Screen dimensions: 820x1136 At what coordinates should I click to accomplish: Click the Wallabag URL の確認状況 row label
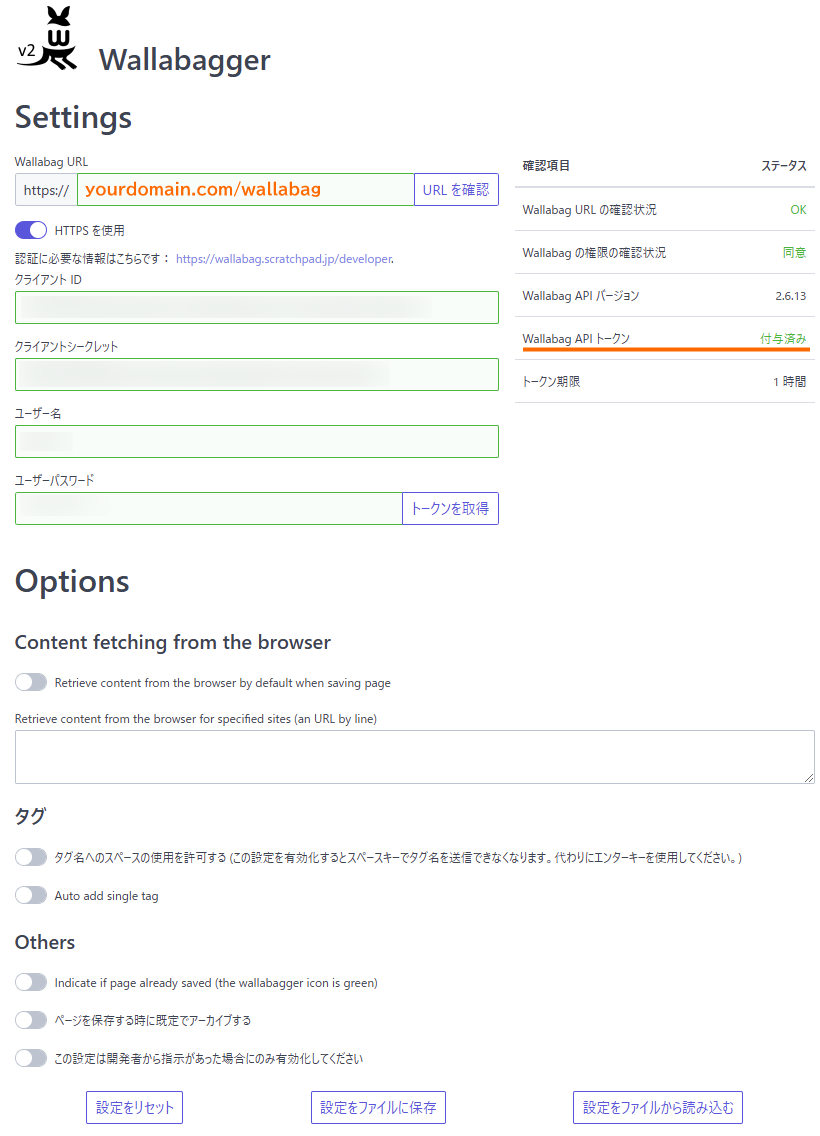click(x=590, y=209)
